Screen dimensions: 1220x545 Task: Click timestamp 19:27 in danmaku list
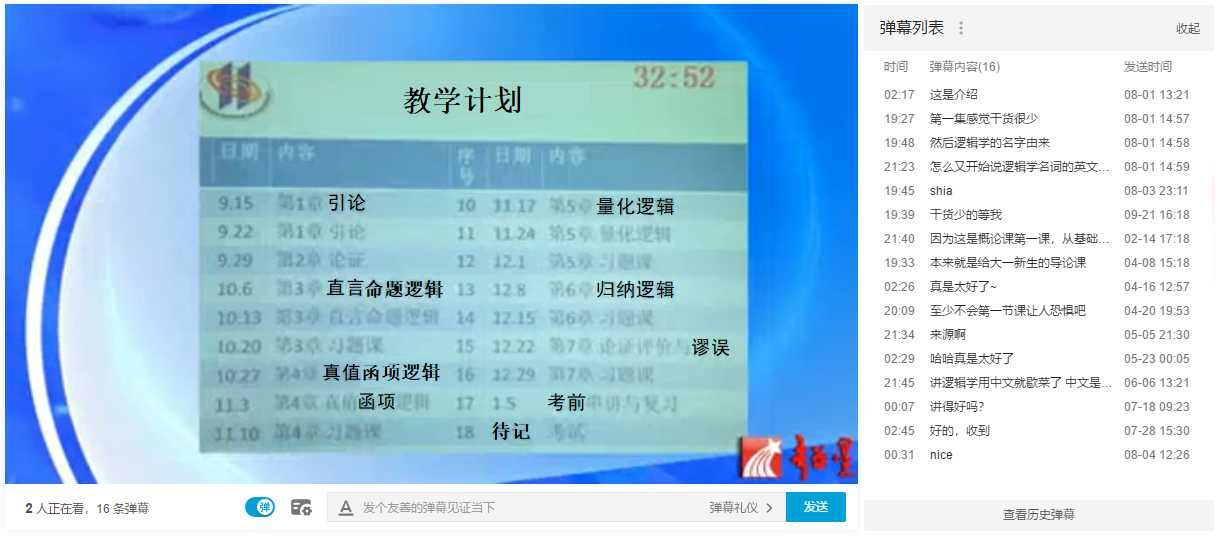899,119
